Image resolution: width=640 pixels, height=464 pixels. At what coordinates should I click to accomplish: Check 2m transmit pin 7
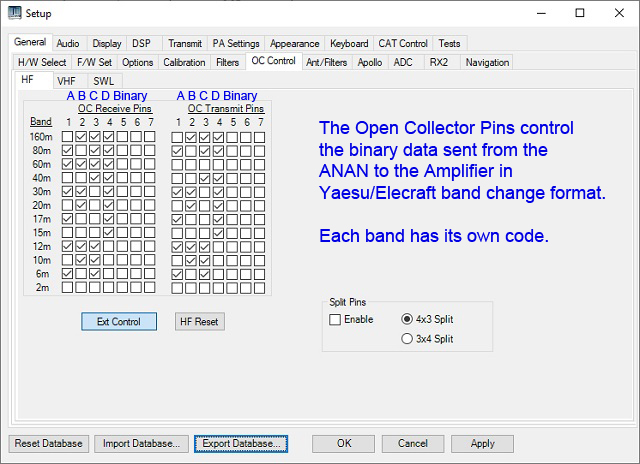click(x=260, y=288)
